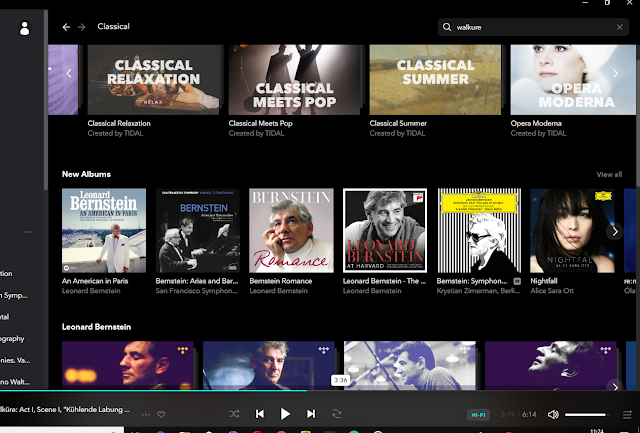Toggle repeat mode

coord(337,414)
